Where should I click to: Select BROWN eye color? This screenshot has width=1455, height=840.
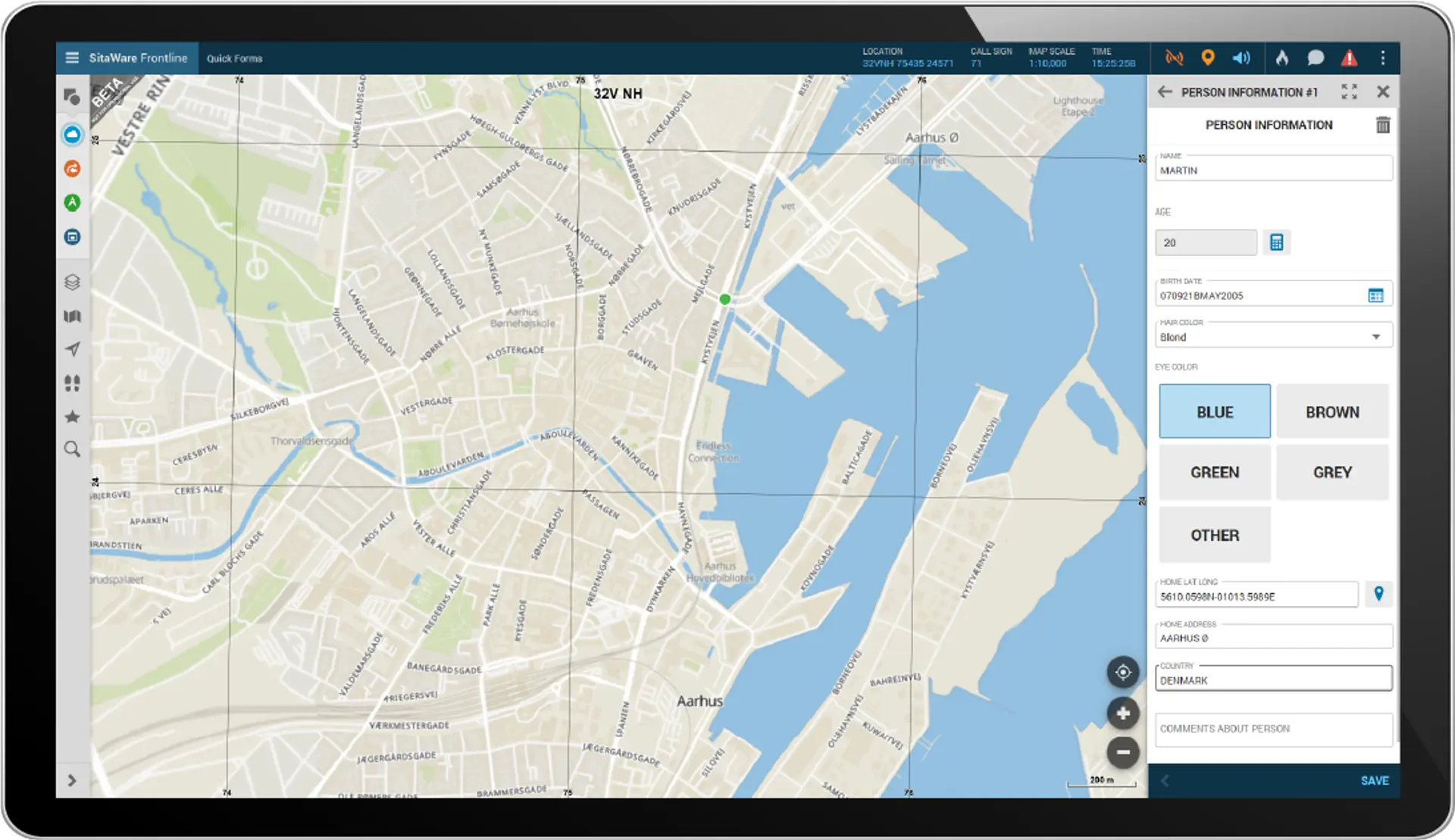pos(1332,411)
